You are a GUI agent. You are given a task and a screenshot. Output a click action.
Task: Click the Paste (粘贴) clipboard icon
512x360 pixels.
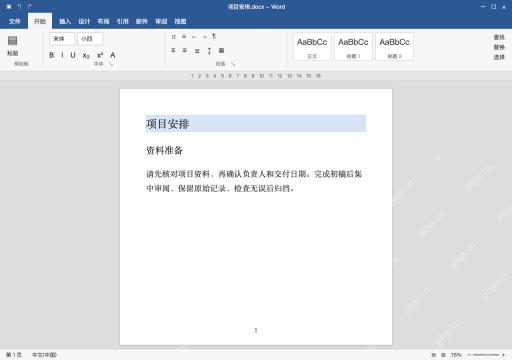13,41
